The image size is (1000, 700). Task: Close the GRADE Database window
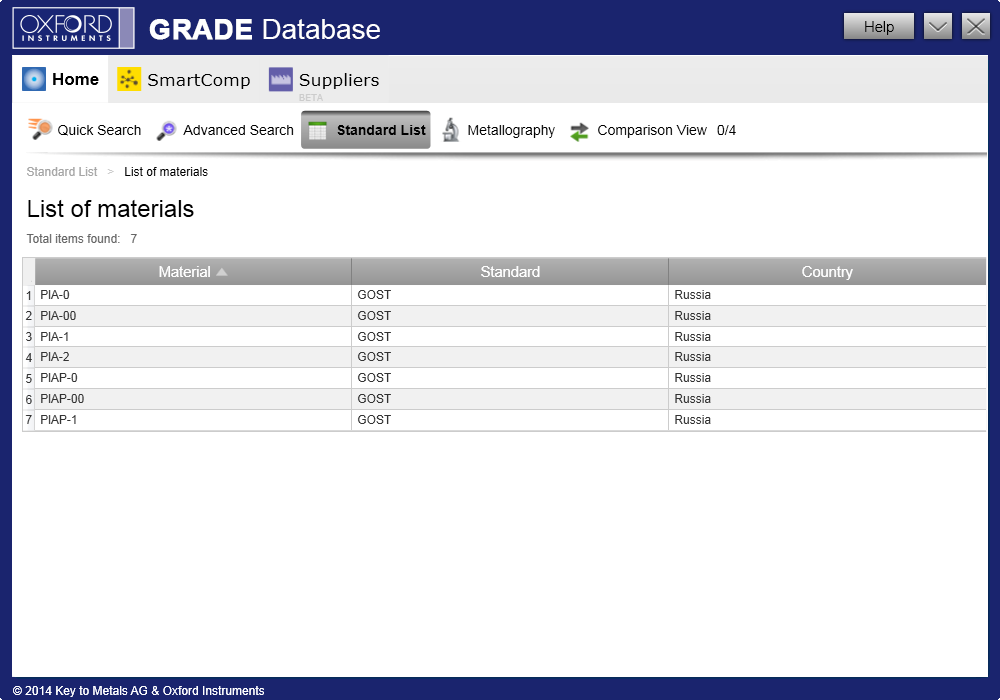click(976, 27)
